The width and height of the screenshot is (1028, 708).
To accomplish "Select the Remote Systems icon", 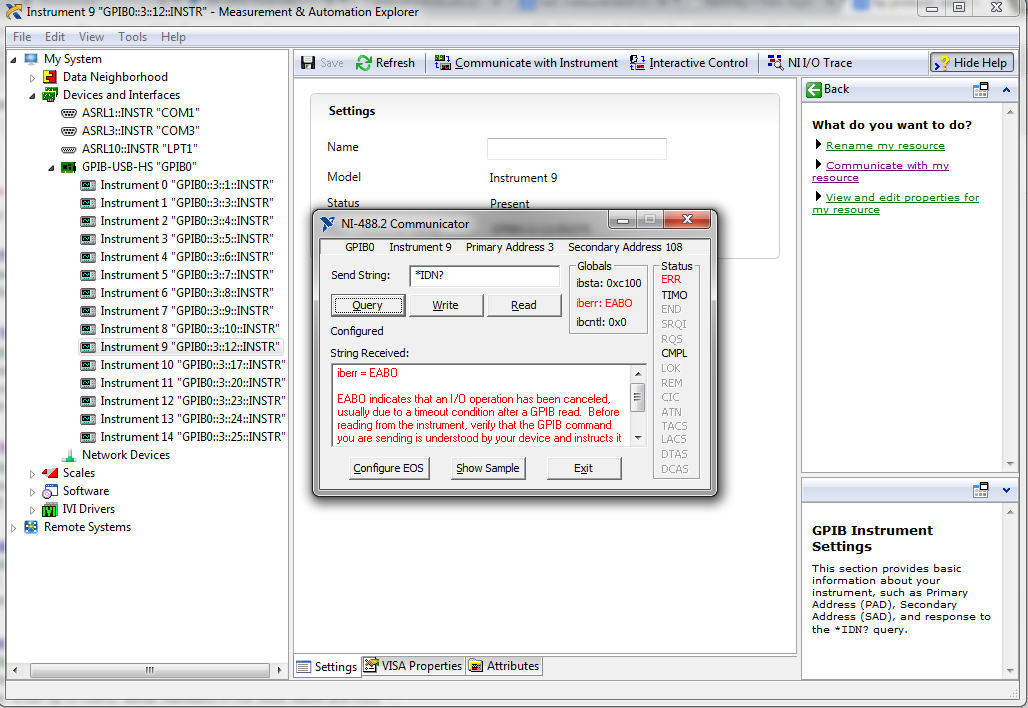I will point(31,527).
